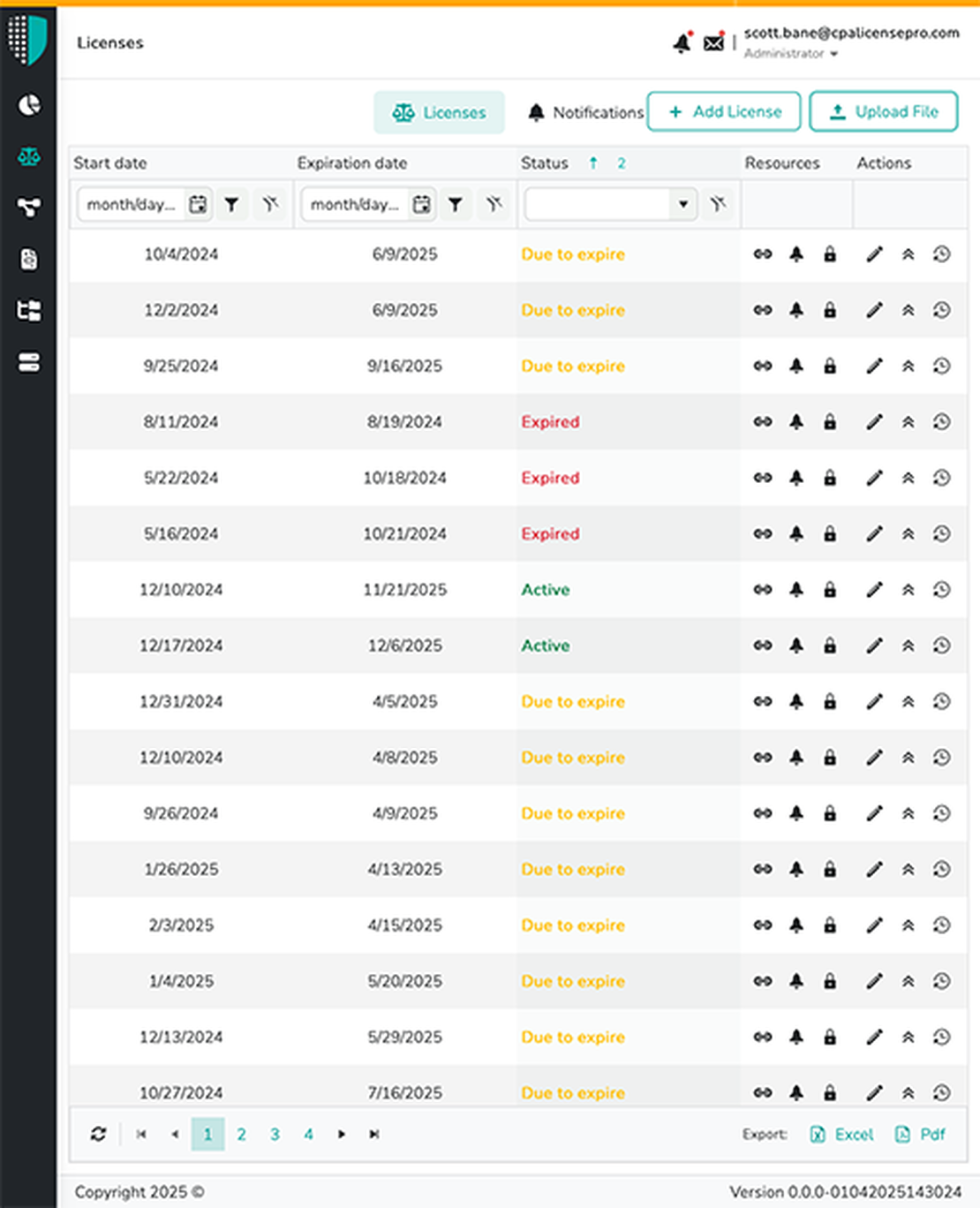Image resolution: width=980 pixels, height=1208 pixels.
Task: Open the Status filter dropdown
Action: 682,205
